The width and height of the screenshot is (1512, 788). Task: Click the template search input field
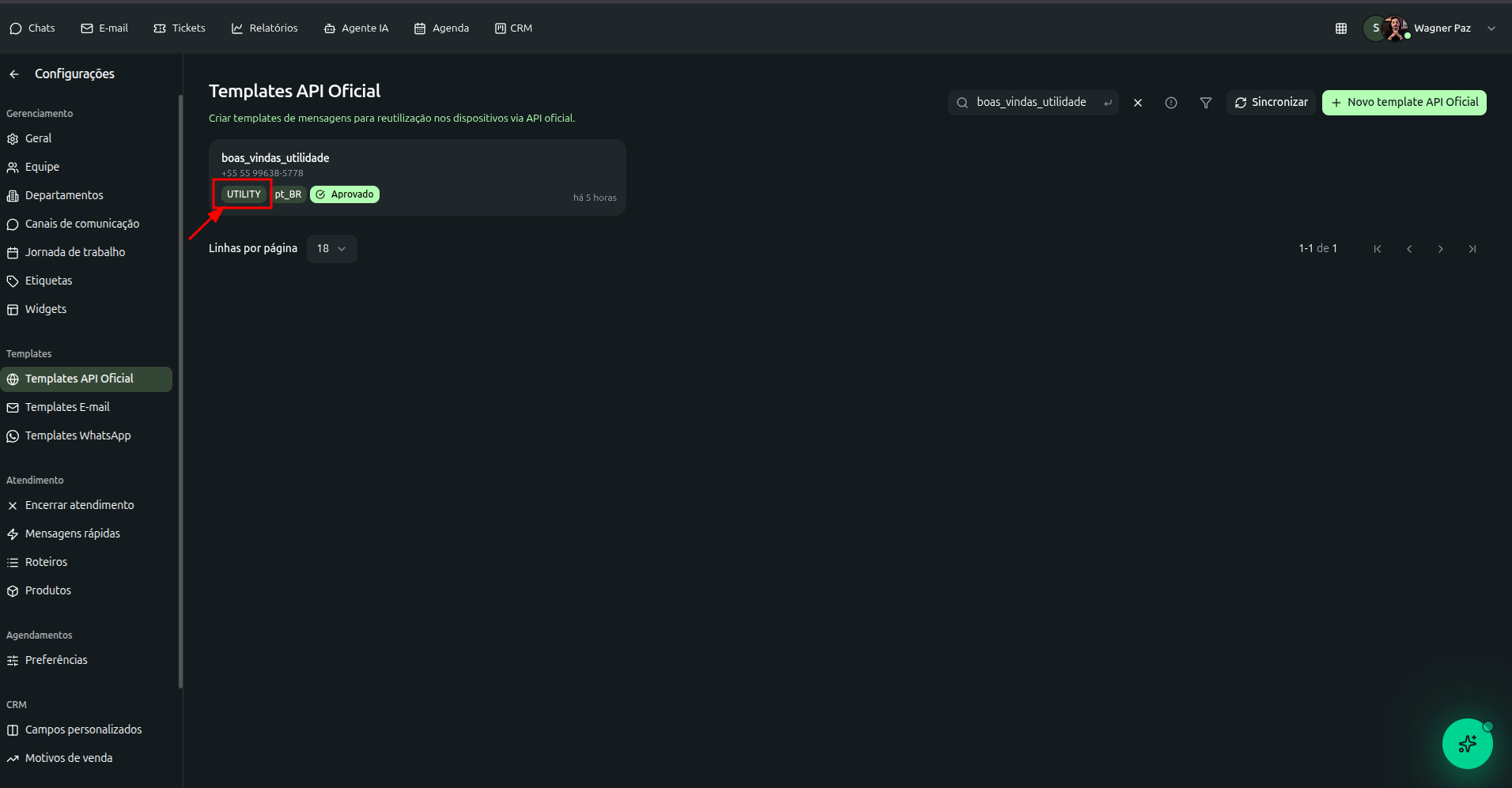(1030, 103)
